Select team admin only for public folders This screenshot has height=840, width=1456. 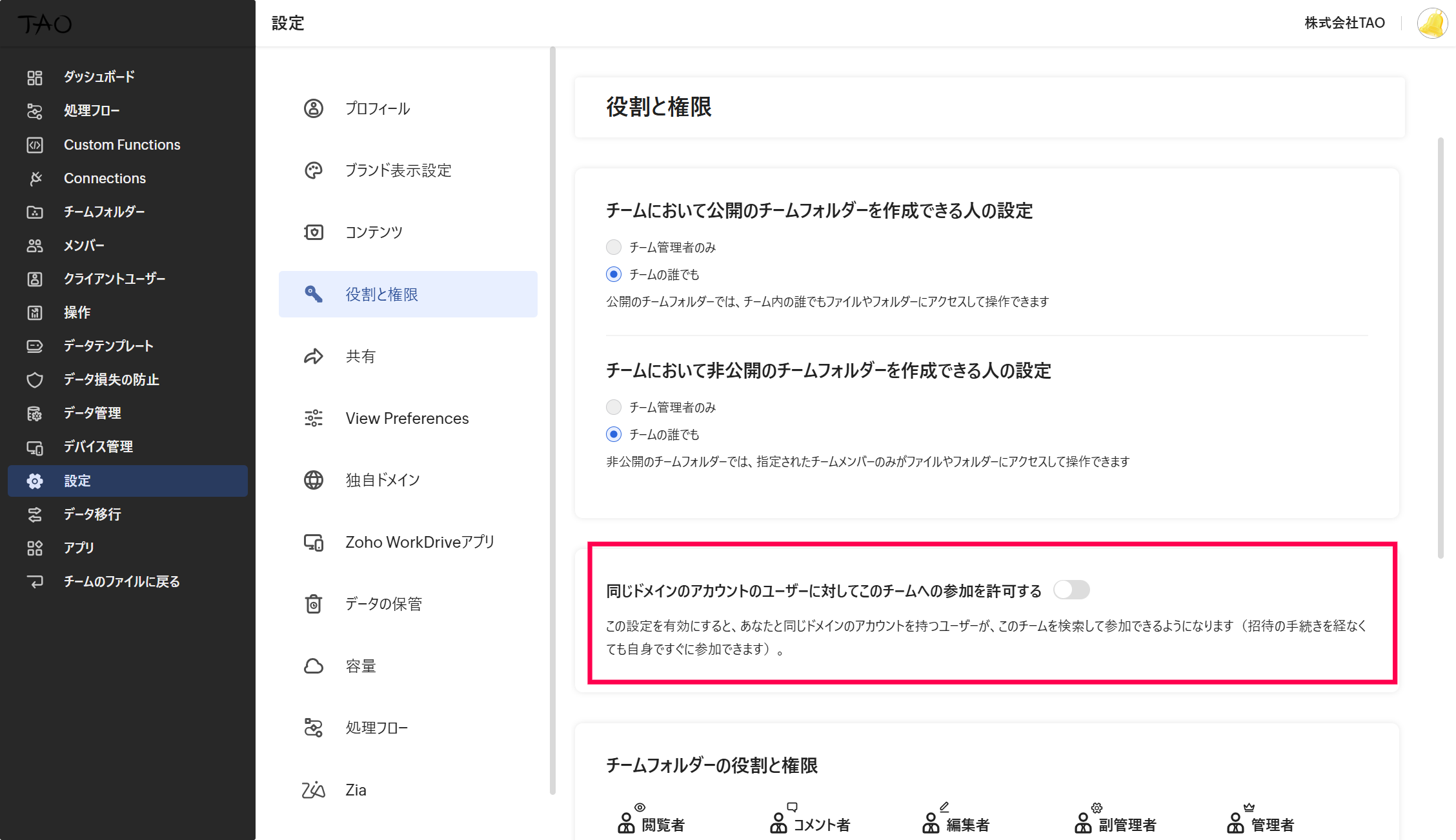coord(614,247)
